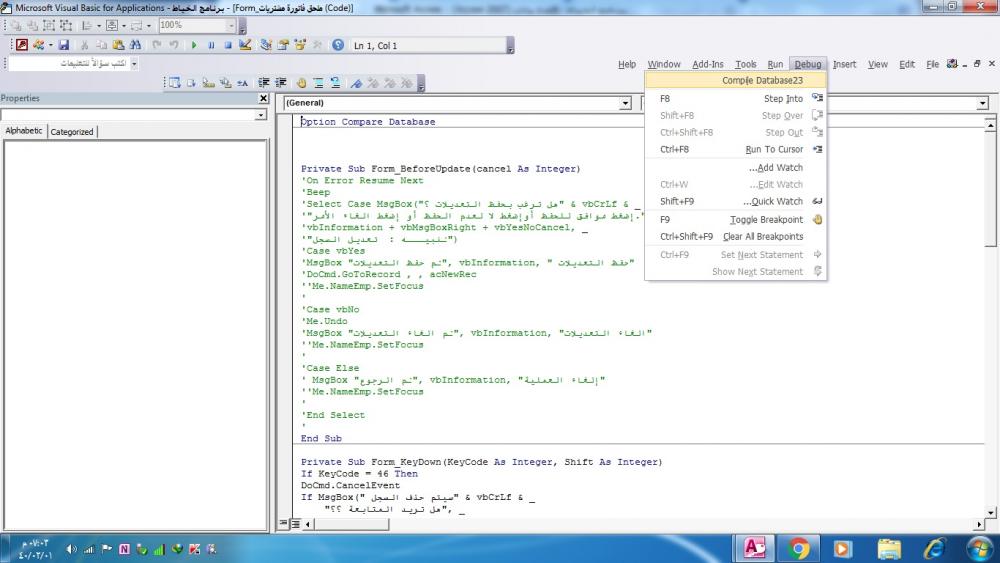Viewport: 1000px width, 563px height.
Task: Click the volume speaker tray icon
Action: (71, 548)
